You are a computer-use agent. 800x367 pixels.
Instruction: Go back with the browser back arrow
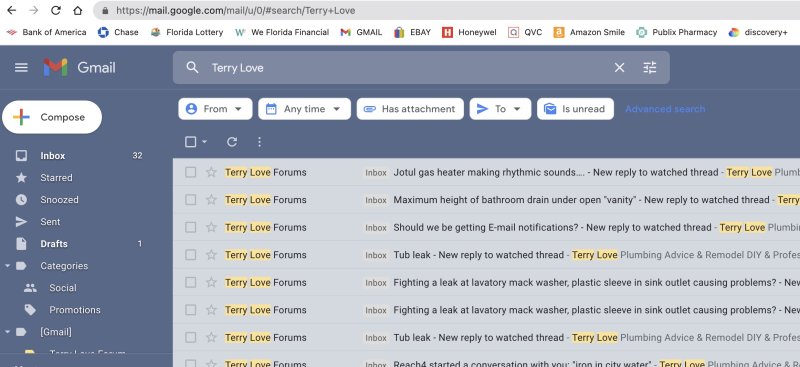pos(11,10)
